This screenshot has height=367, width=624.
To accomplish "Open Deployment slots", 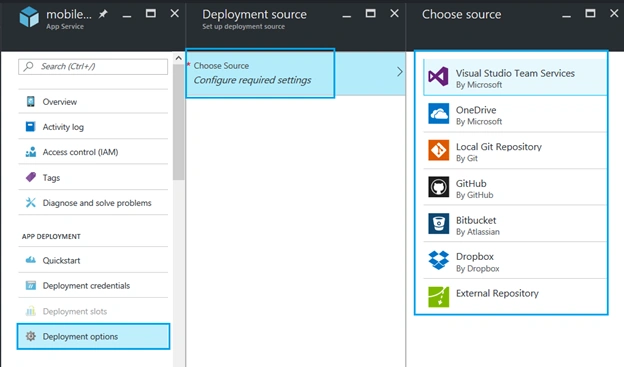I will (93, 311).
